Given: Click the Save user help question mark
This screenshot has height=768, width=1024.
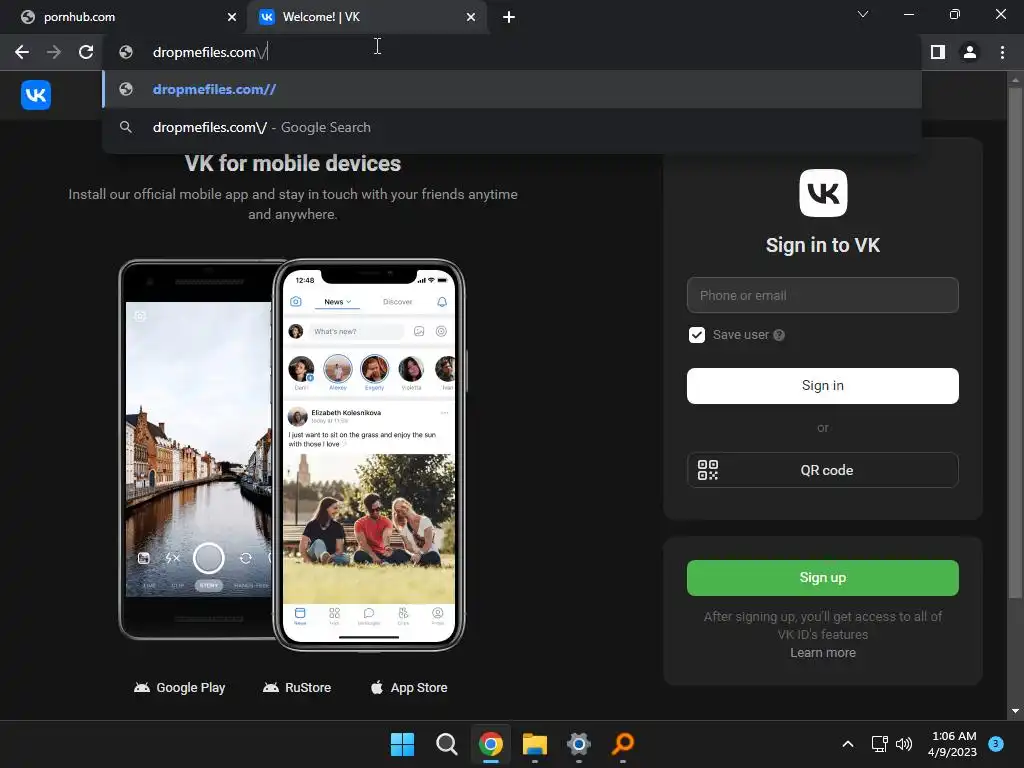Looking at the screenshot, I should click(779, 335).
